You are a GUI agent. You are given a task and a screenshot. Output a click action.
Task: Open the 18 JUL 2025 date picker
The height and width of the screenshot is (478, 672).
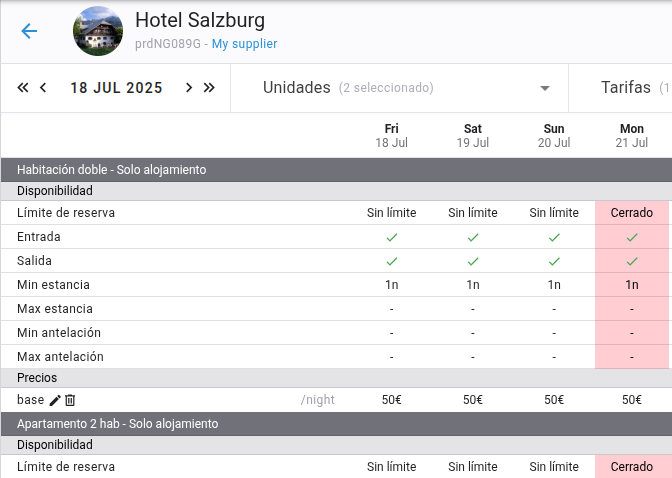point(116,88)
